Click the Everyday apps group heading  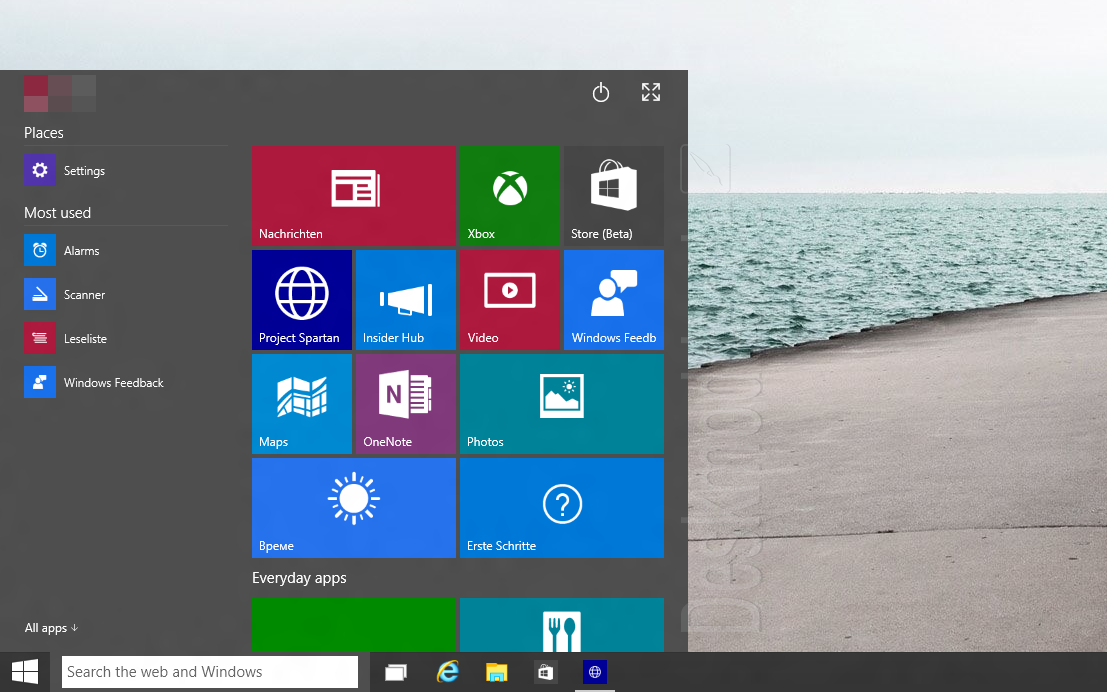(x=299, y=578)
